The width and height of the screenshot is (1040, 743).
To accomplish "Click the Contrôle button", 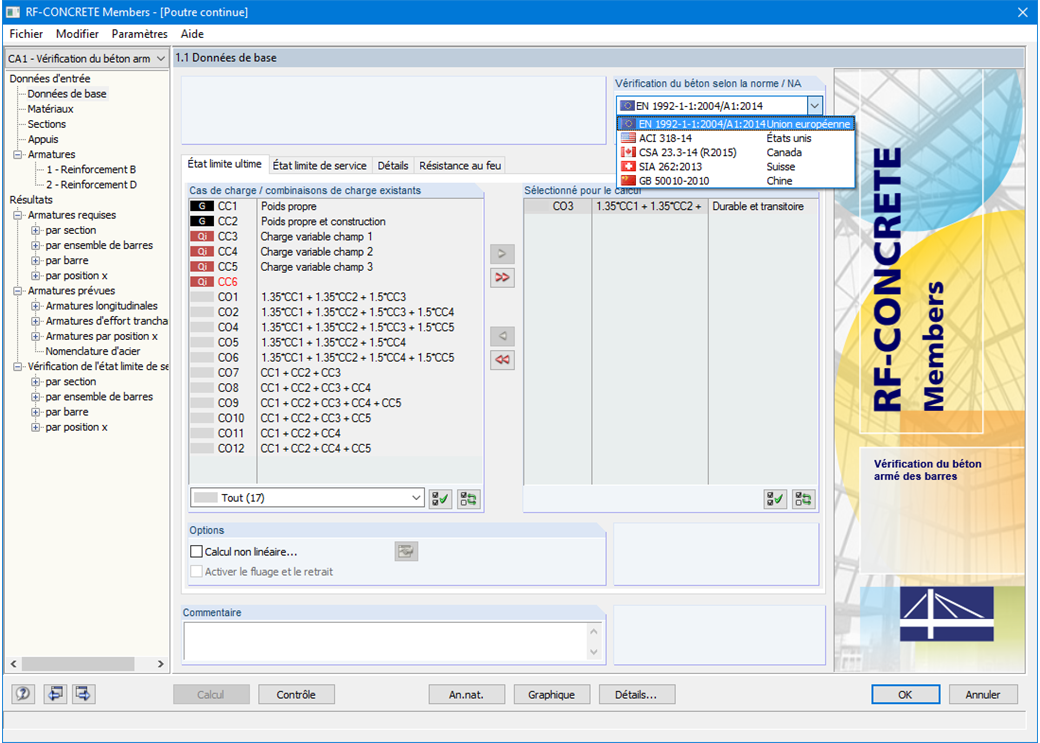I will coord(296,695).
